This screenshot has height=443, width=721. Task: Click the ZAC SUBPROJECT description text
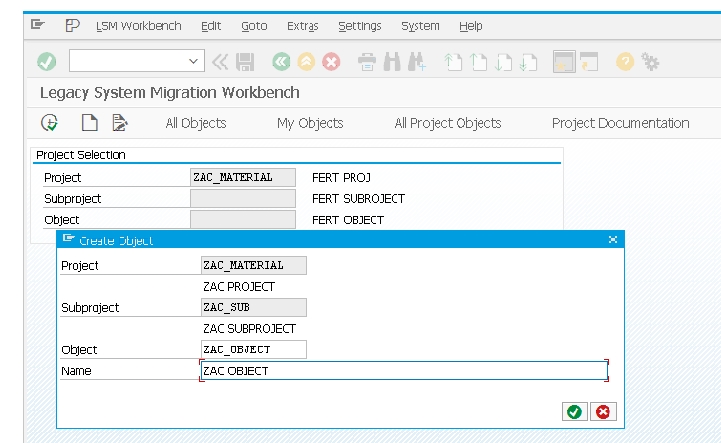pyautogui.click(x=249, y=329)
